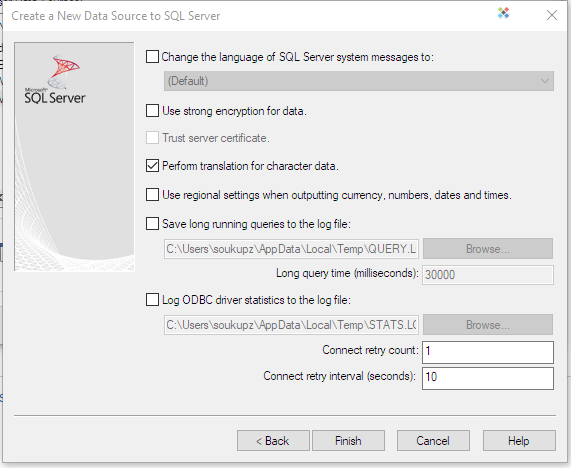Click the colorful diamond icon in title bar
571x468 pixels.
(503, 13)
